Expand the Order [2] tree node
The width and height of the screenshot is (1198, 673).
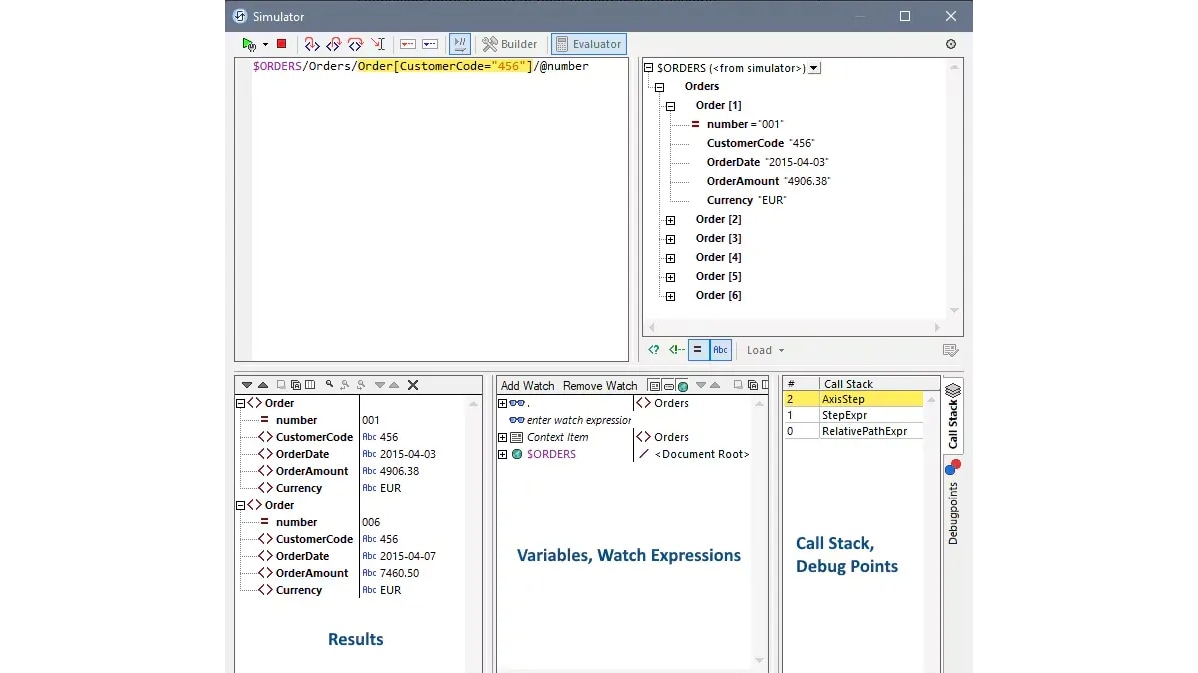pyautogui.click(x=668, y=219)
